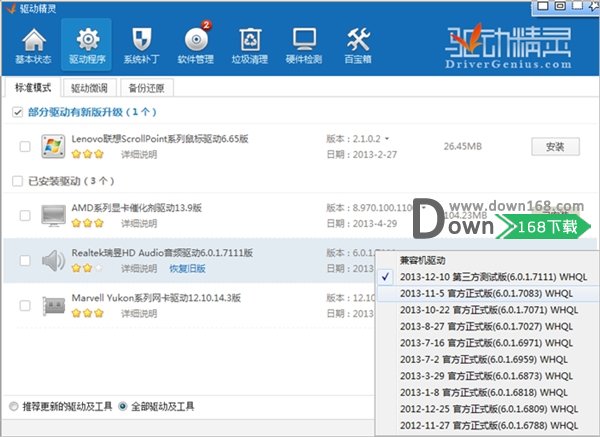Click the 恢复旧版 link for Realtek driver
The width and height of the screenshot is (600, 437).
tap(187, 268)
